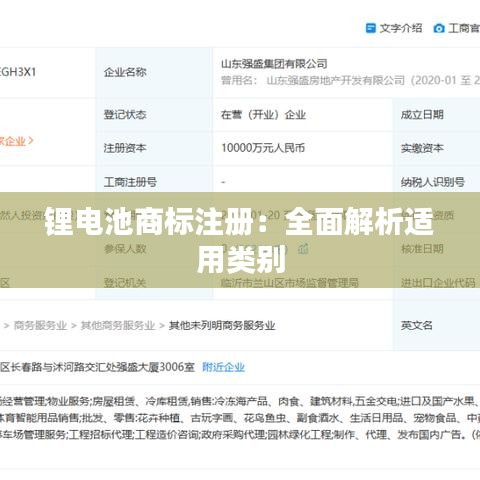Viewport: 480px width, 480px height.
Task: Select the 10000万元人民币 value
Action: [263, 148]
